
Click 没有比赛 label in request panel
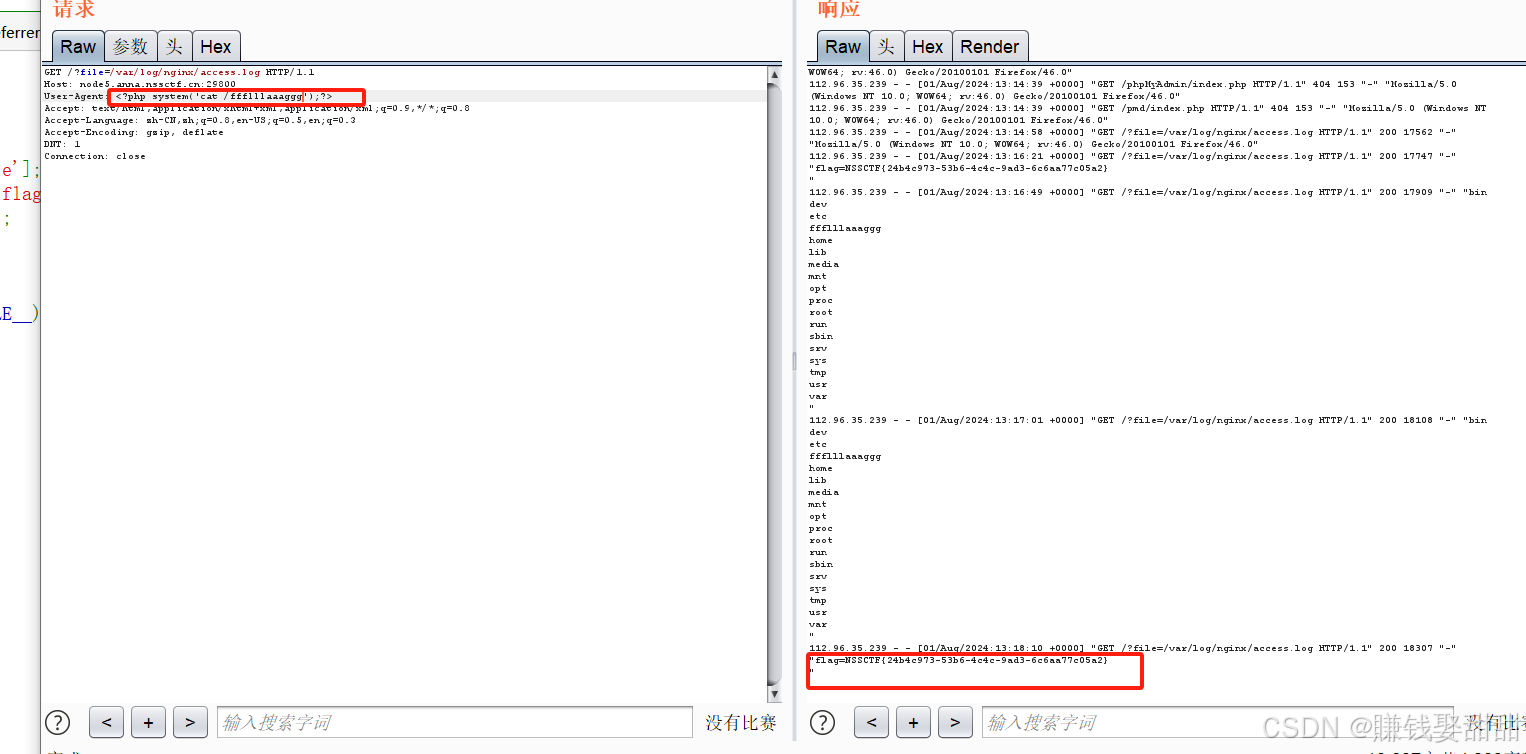click(741, 722)
